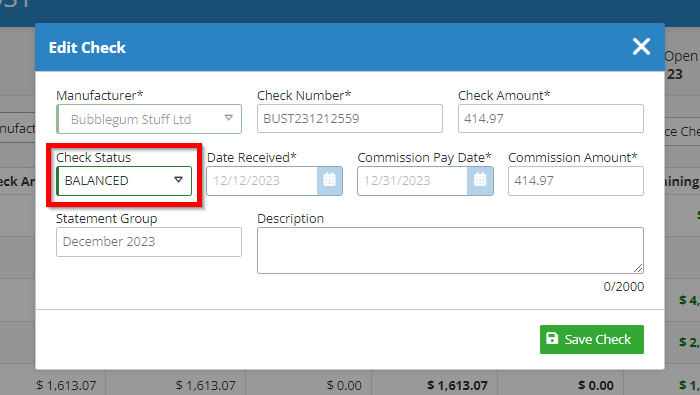Viewport: 700px width, 395px height.
Task: Click the Check Number field
Action: (350, 119)
